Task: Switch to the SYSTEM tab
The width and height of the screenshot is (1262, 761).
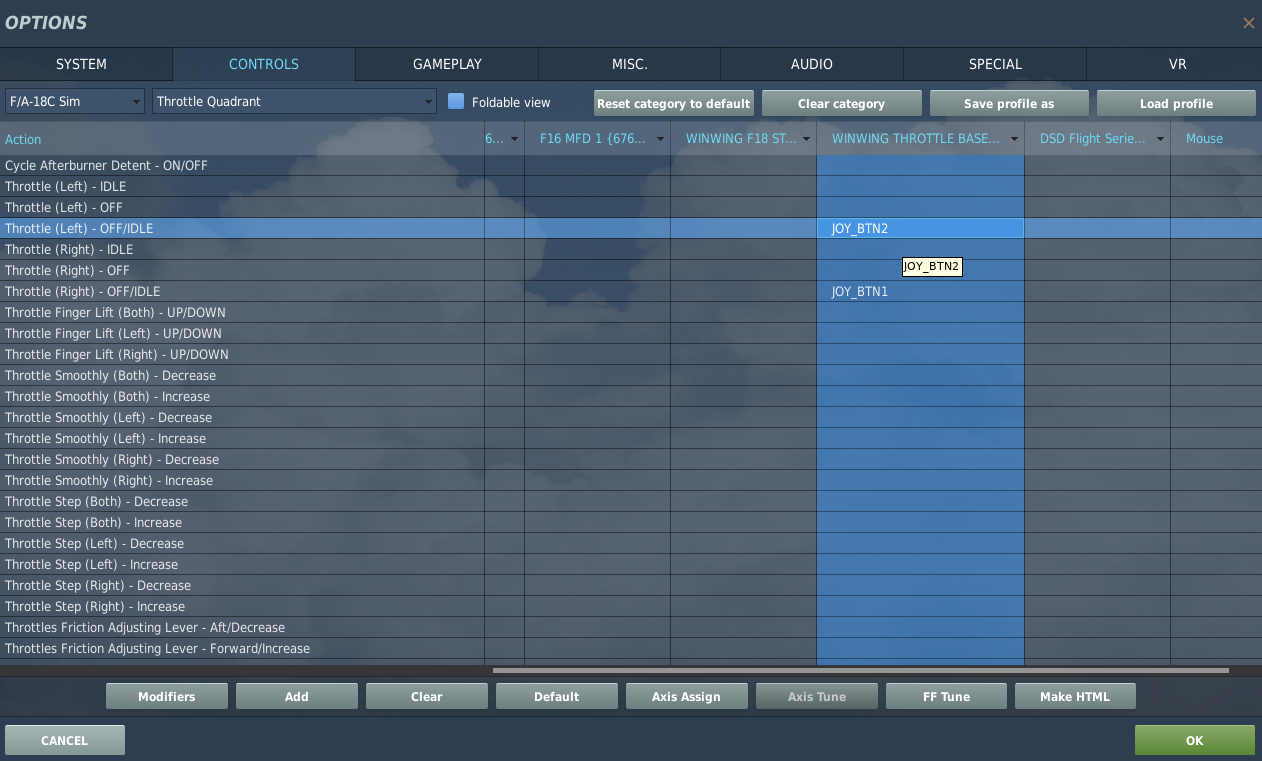Action: pos(81,64)
